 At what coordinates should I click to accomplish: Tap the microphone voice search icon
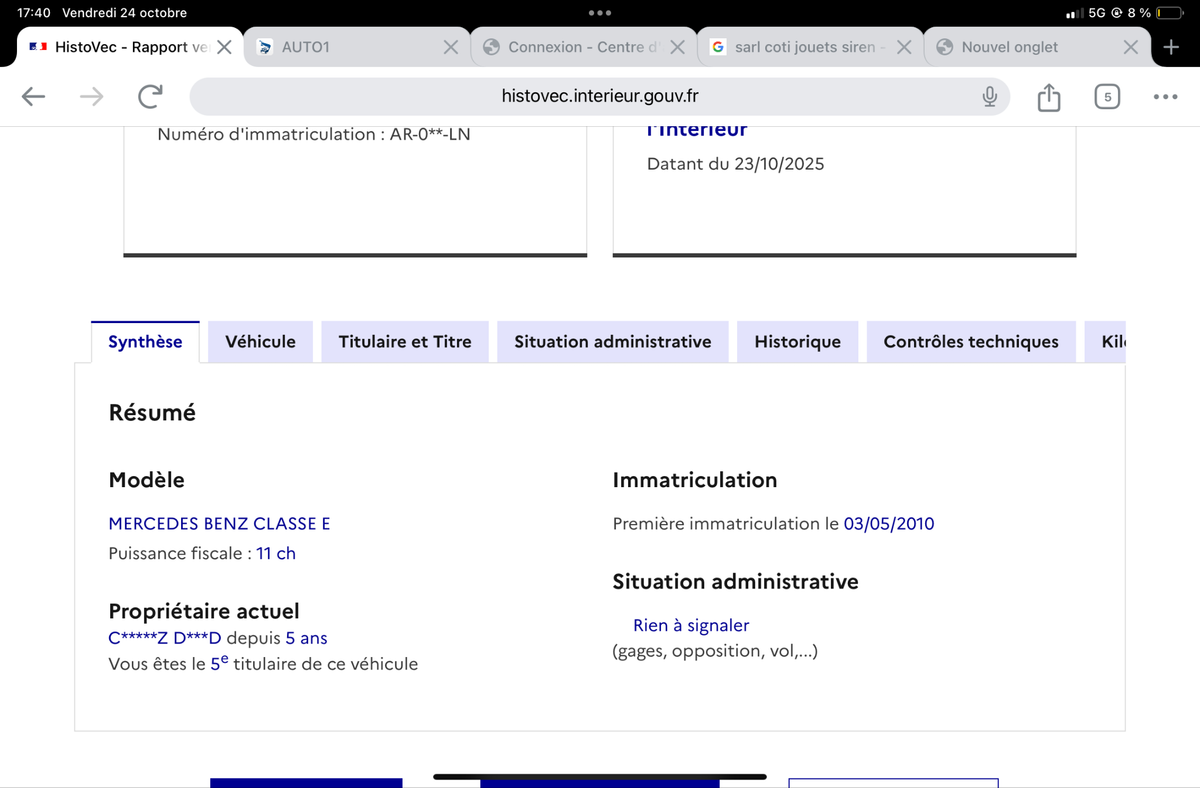coord(989,96)
